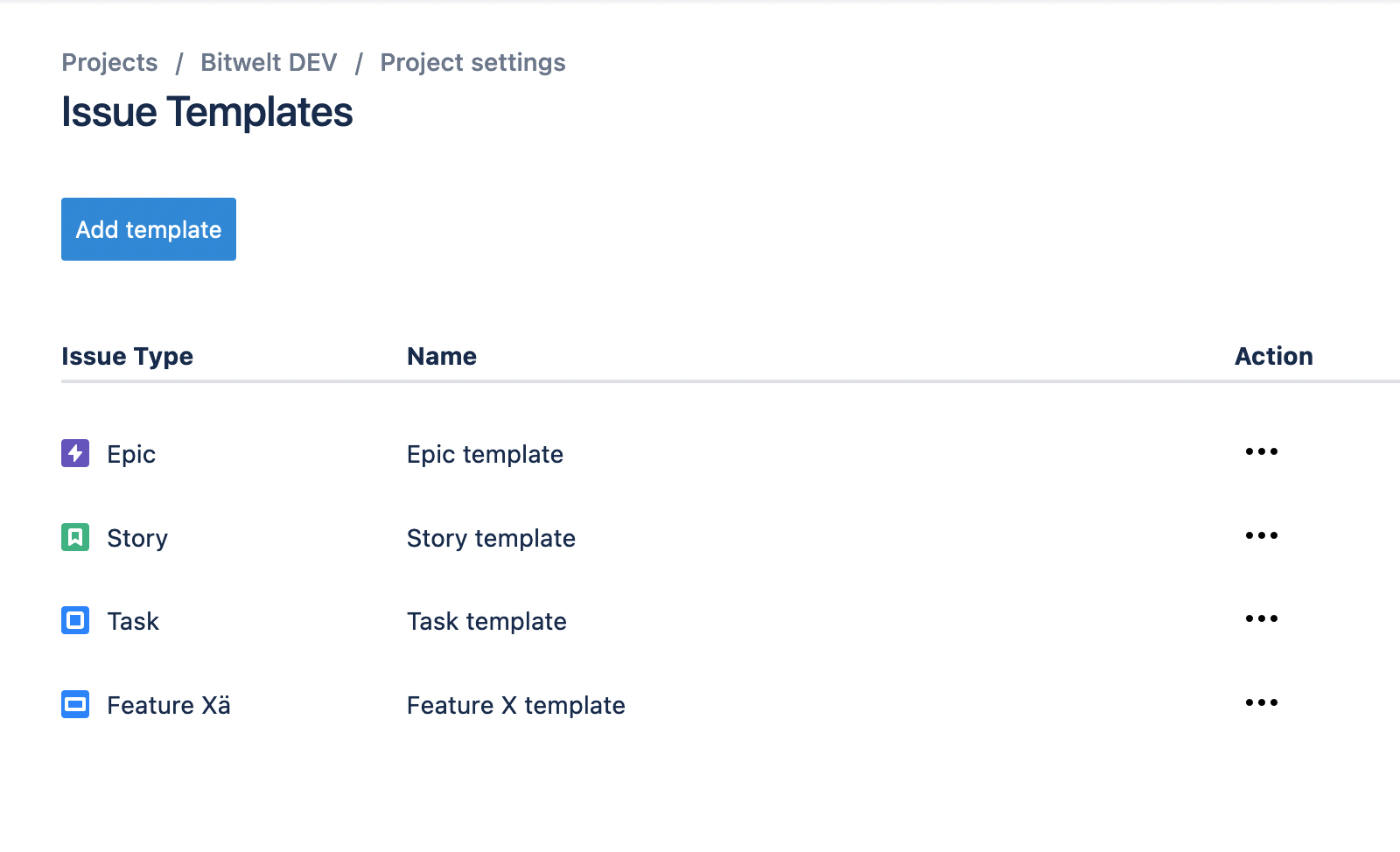Open Project settings from the breadcrumb

[x=472, y=62]
